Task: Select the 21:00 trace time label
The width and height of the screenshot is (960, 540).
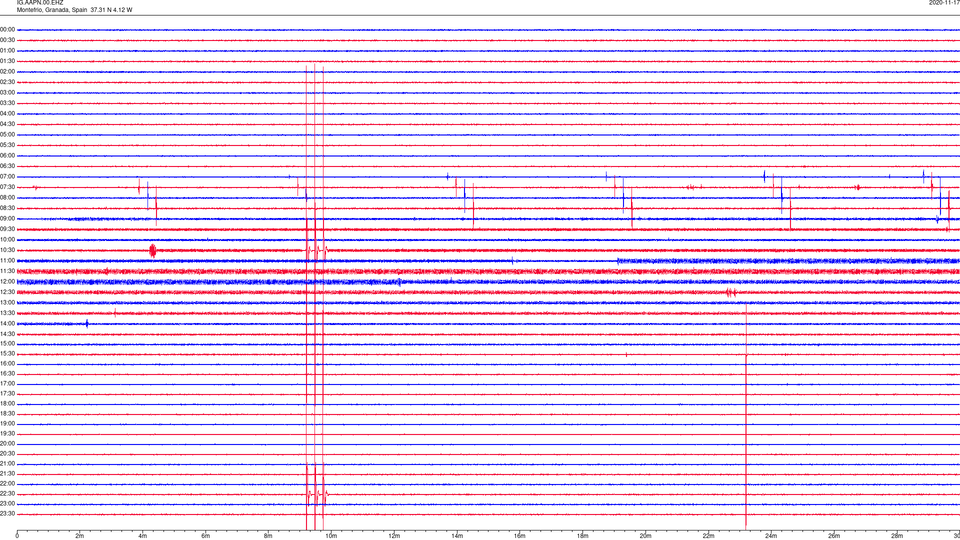Action: tap(7, 464)
